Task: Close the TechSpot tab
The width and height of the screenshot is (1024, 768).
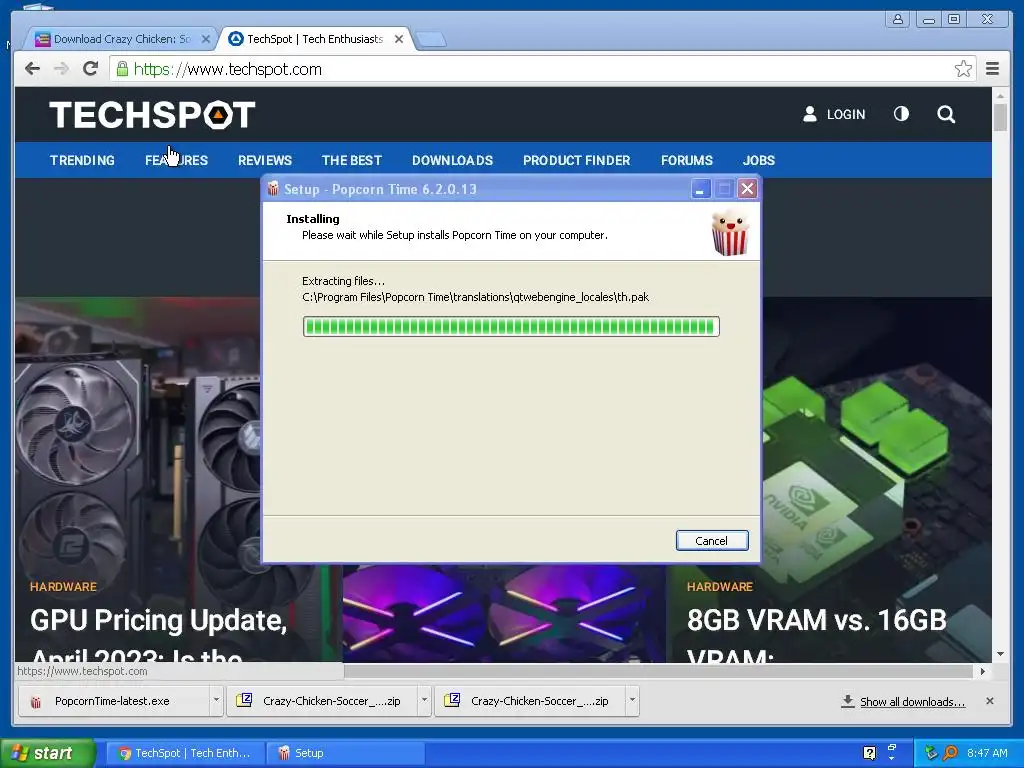Action: point(399,39)
